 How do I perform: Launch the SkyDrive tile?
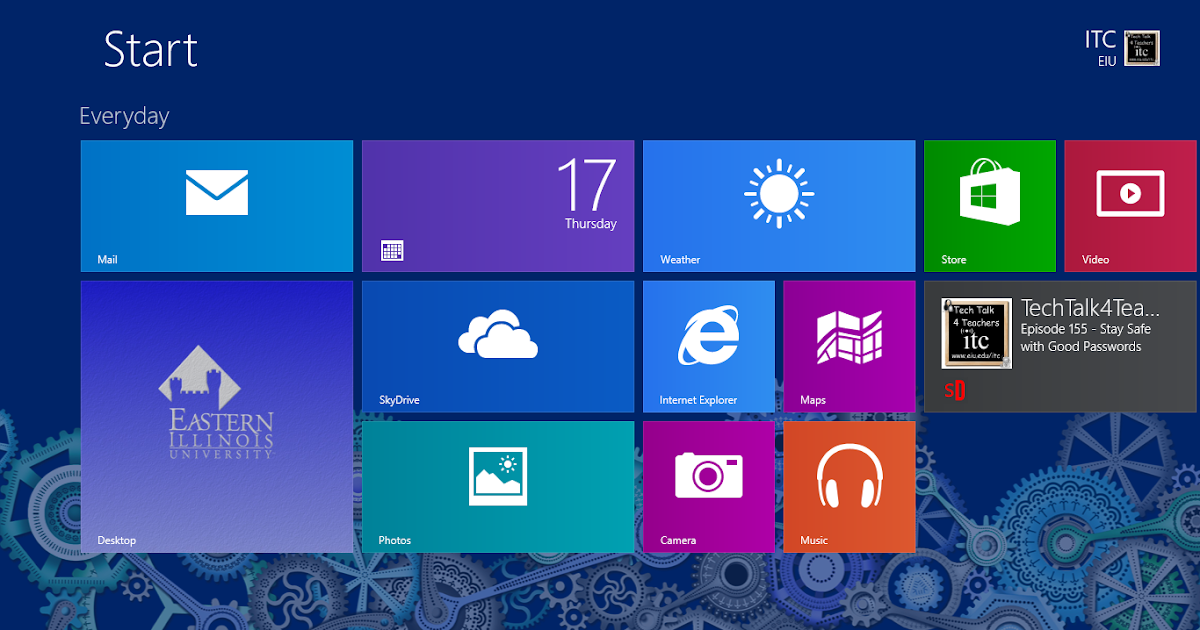[498, 347]
